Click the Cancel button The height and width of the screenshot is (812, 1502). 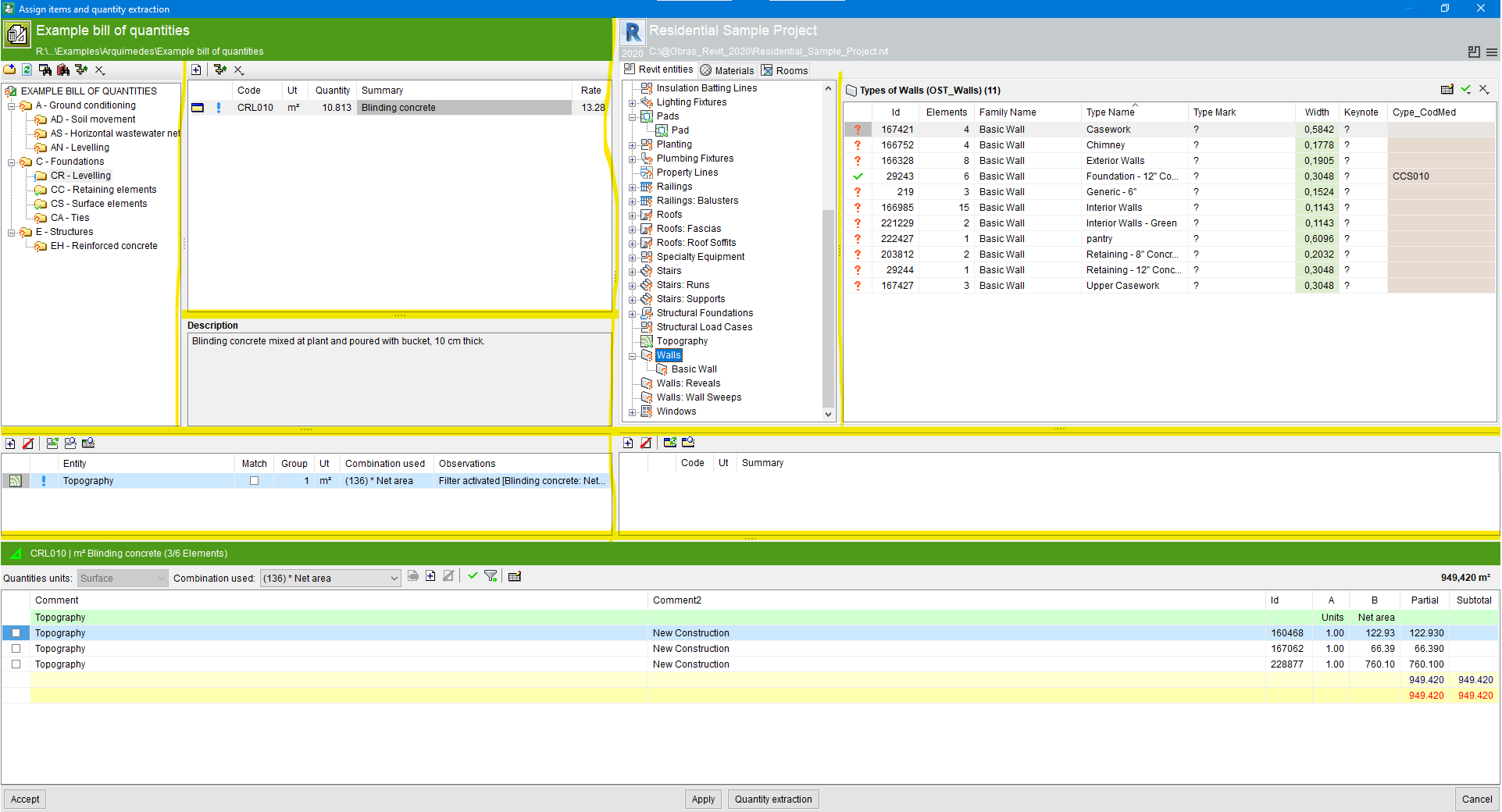pos(1477,800)
